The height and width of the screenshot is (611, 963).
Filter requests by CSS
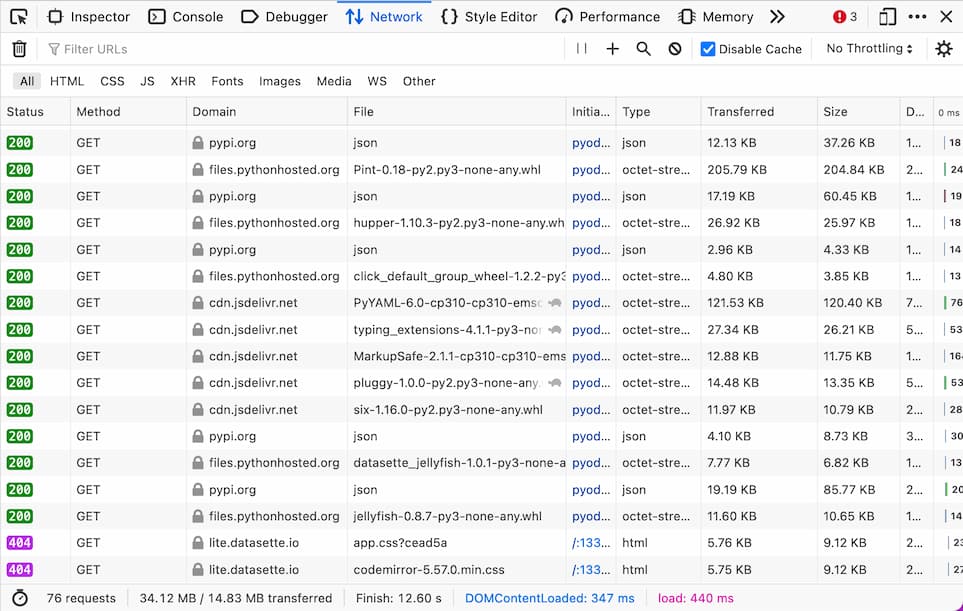click(x=112, y=81)
